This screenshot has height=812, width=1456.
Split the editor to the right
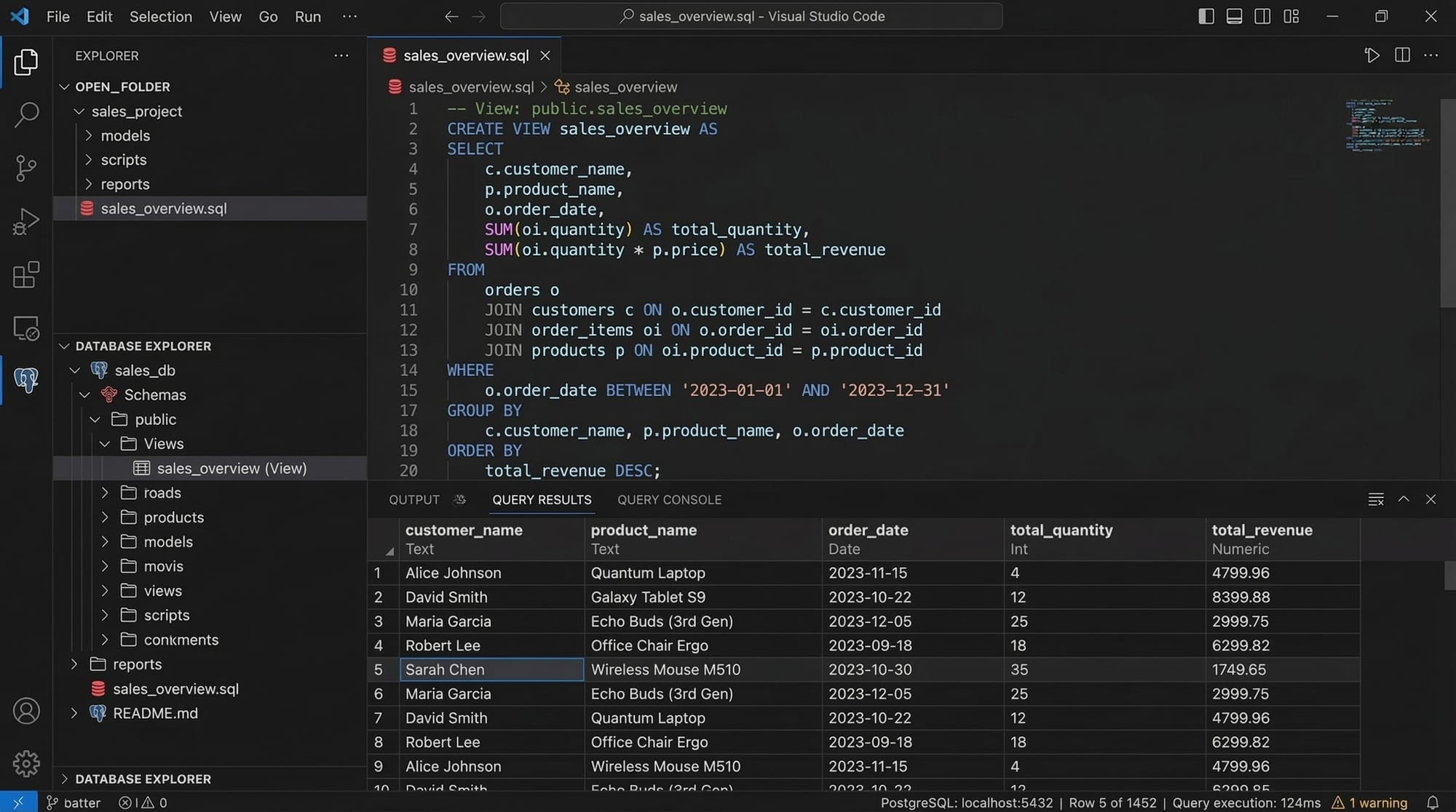click(1402, 55)
